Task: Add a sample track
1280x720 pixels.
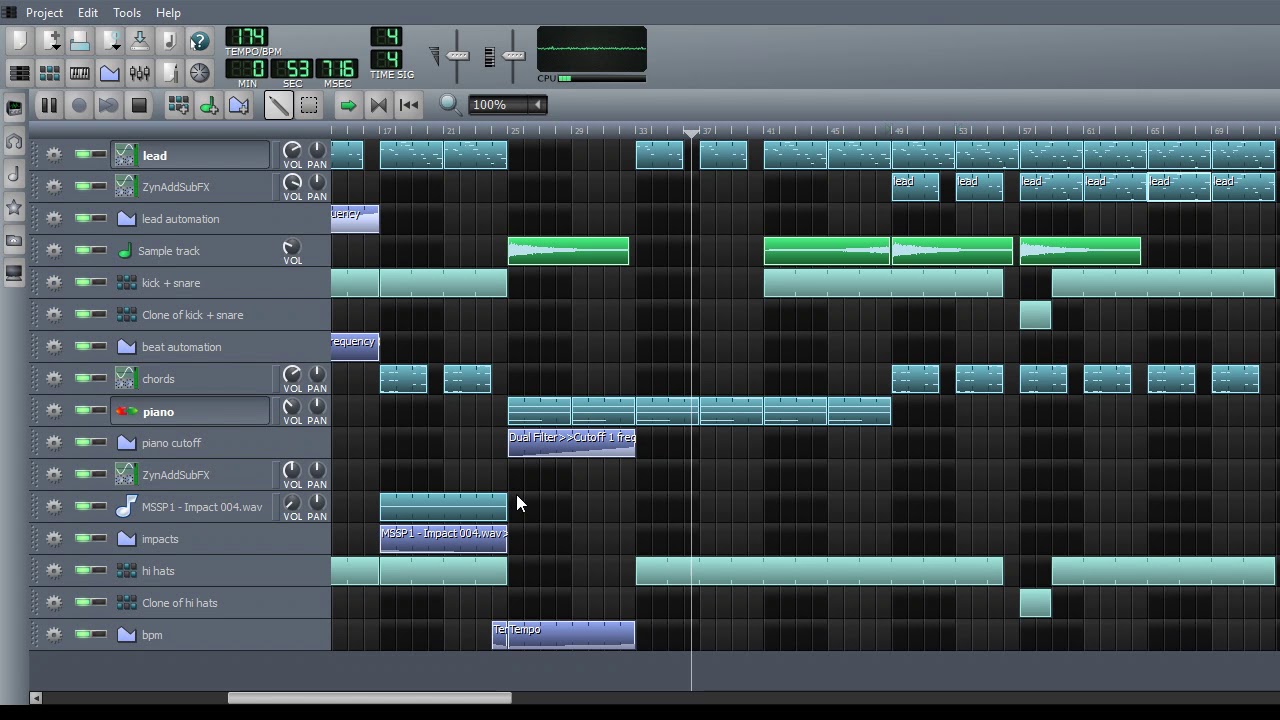Action: point(208,105)
